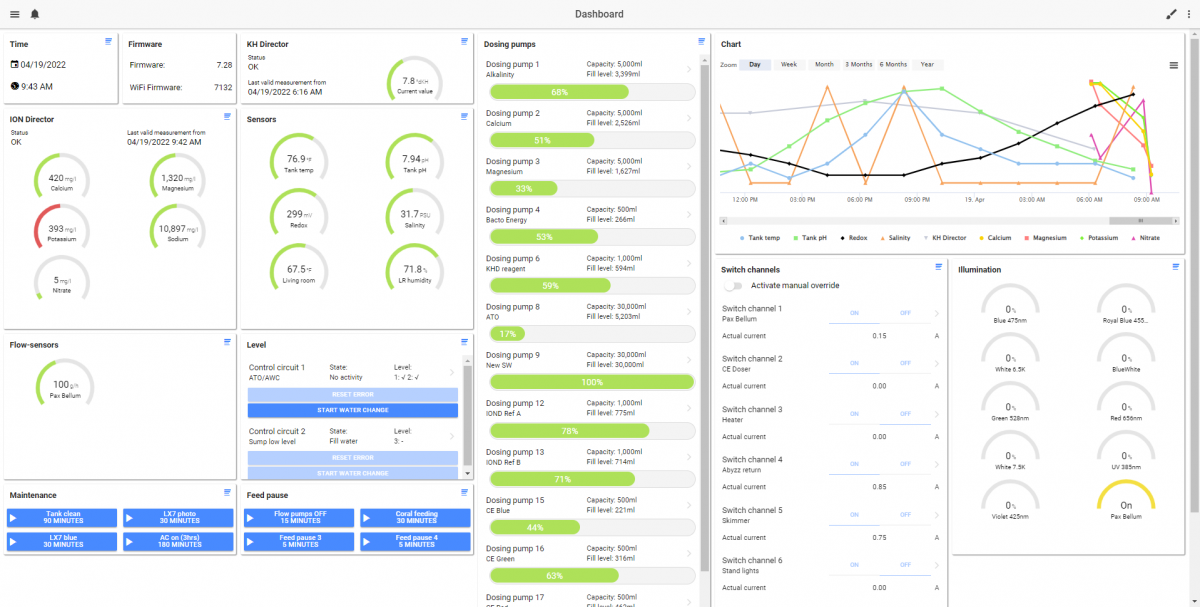Click the notifications bell icon
The image size is (1200, 607).
coord(35,14)
